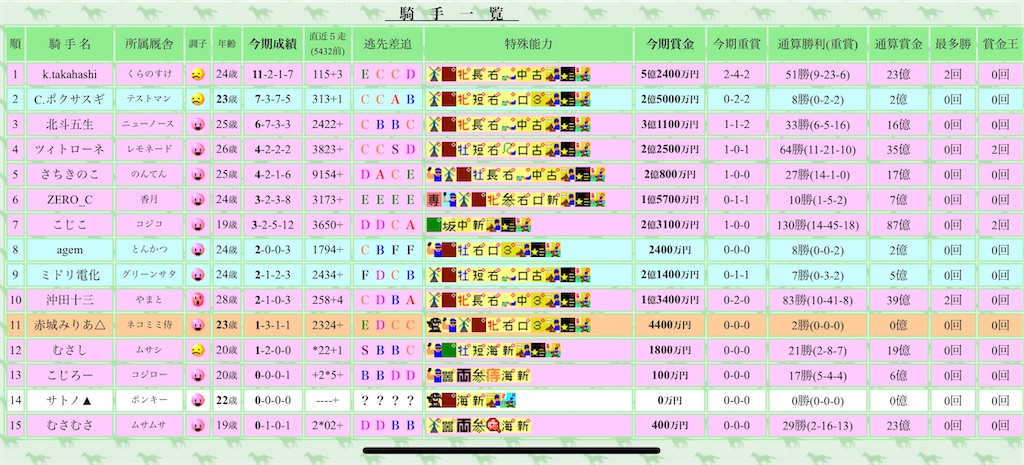The height and width of the screenshot is (465, 1024).
Task: Select jockey name ツィトローネ
Action: tap(69, 150)
